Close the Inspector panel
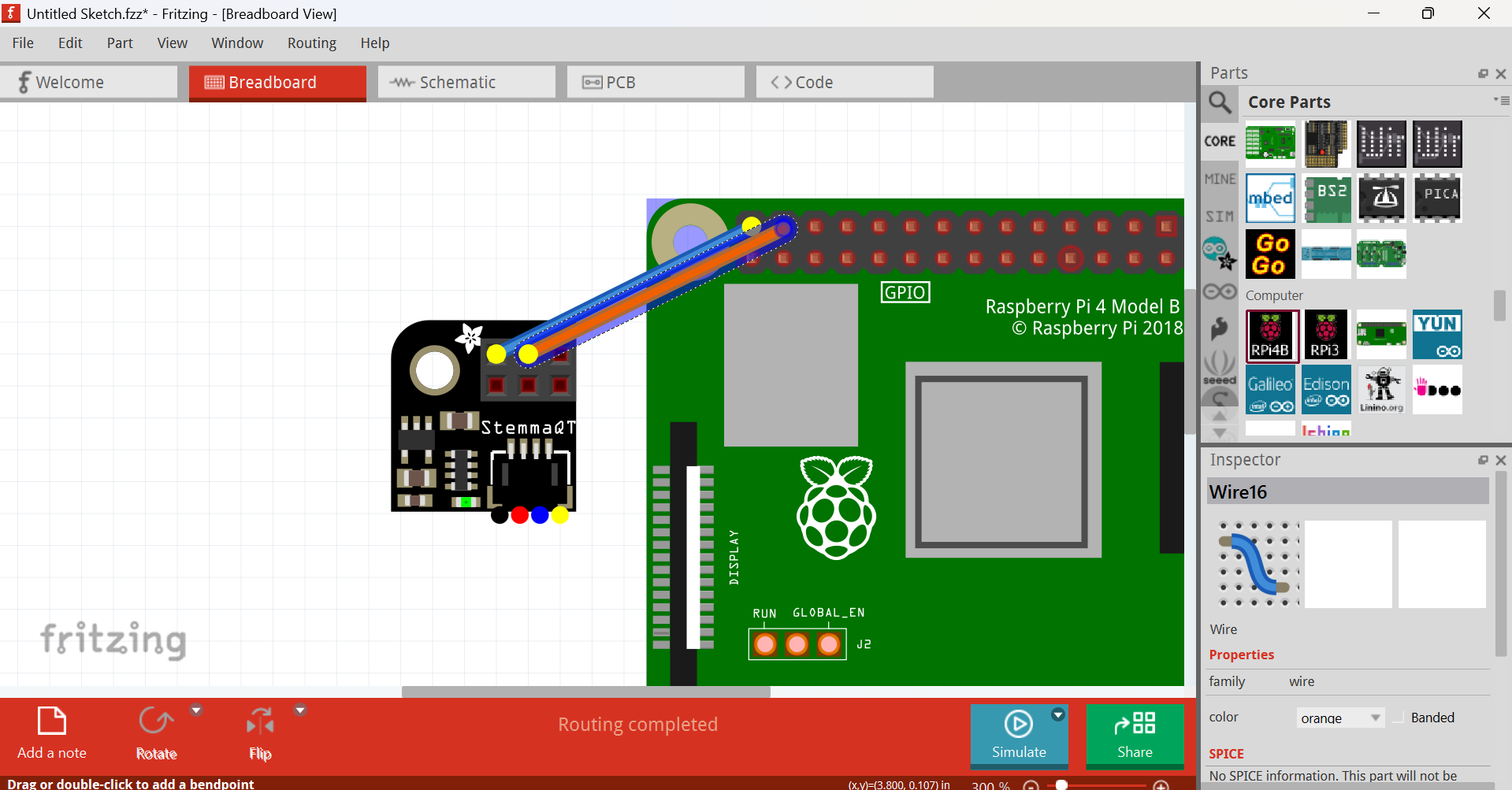Viewport: 1512px width, 790px height. [x=1501, y=460]
